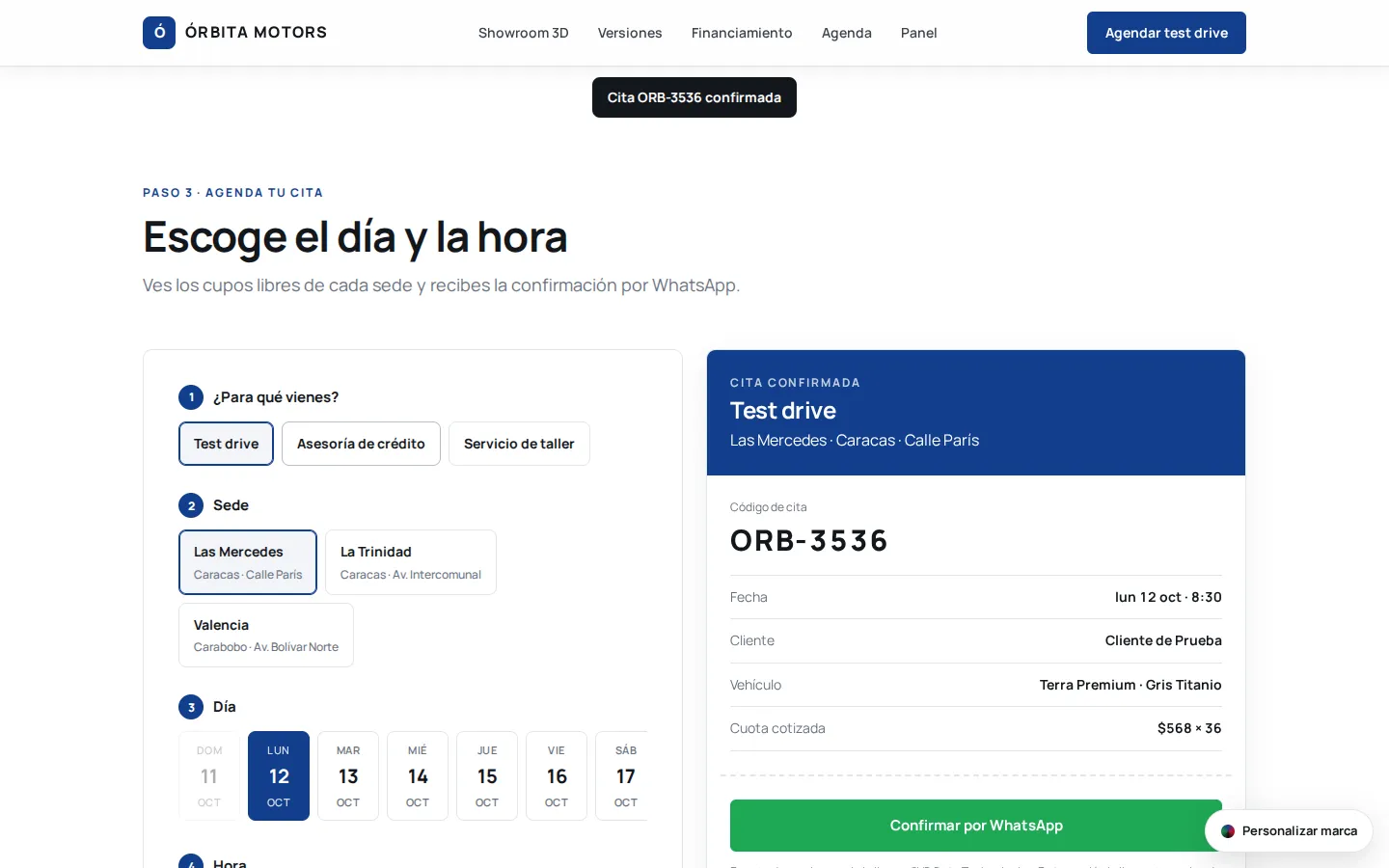Choose Friday 16 Oct day
1389x868 pixels.
(x=557, y=776)
